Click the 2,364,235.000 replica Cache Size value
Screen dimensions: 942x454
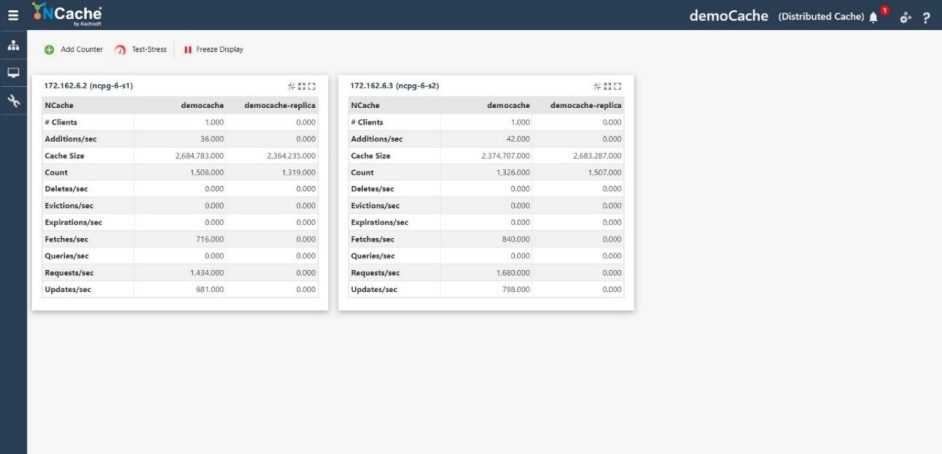(x=291, y=156)
